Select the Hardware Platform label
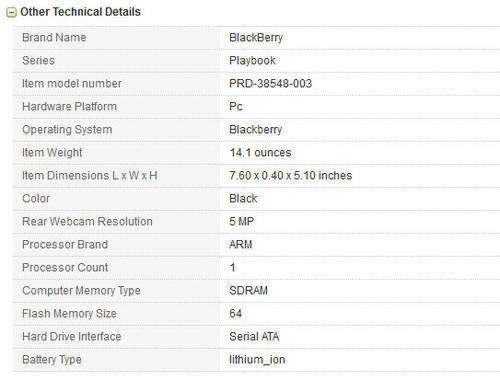 tap(69, 106)
